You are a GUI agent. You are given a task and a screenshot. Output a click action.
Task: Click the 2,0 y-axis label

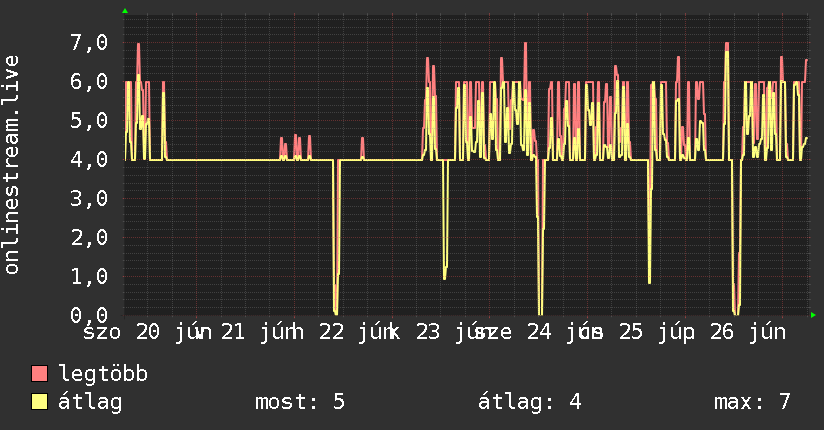[x=89, y=237]
